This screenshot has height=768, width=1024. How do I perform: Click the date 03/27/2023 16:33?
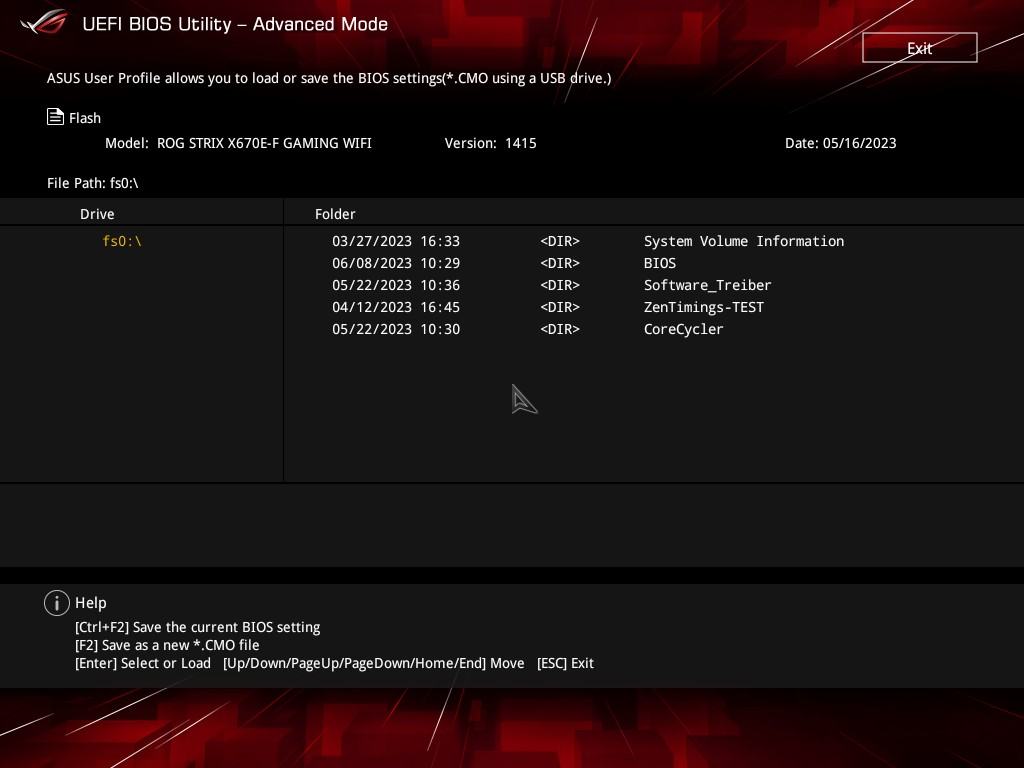tap(396, 241)
